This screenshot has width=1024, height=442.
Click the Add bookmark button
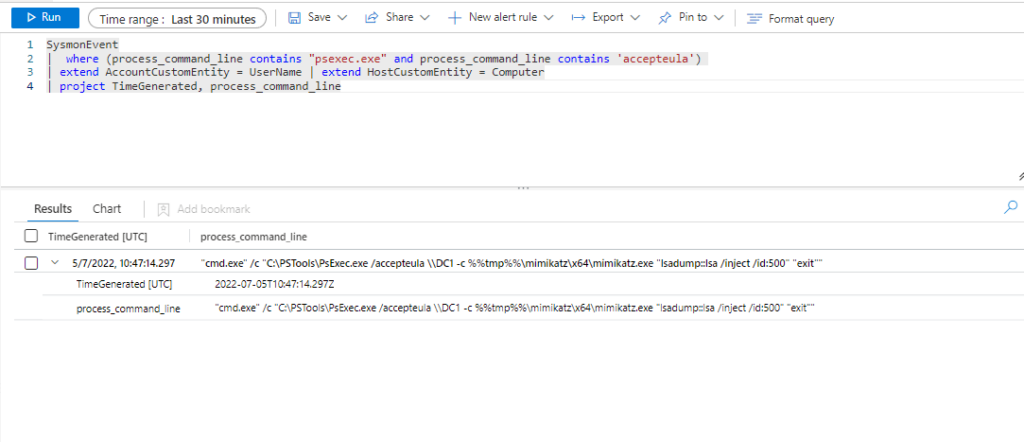tap(203, 209)
